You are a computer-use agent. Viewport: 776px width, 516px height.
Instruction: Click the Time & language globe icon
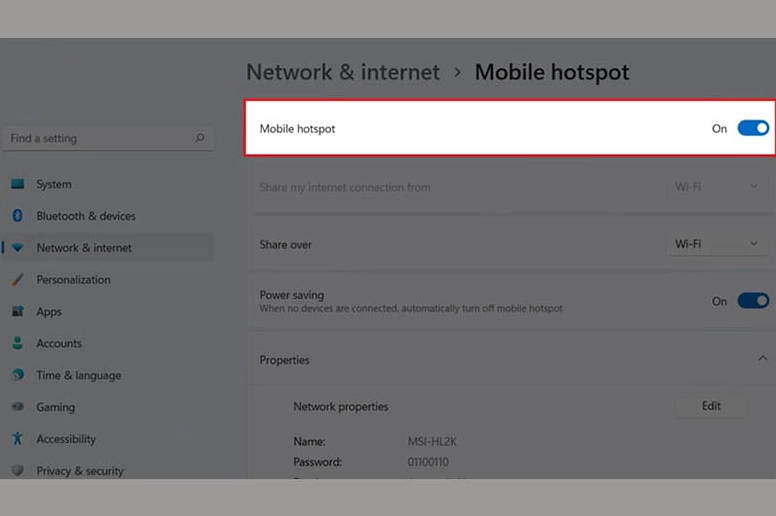(x=17, y=375)
